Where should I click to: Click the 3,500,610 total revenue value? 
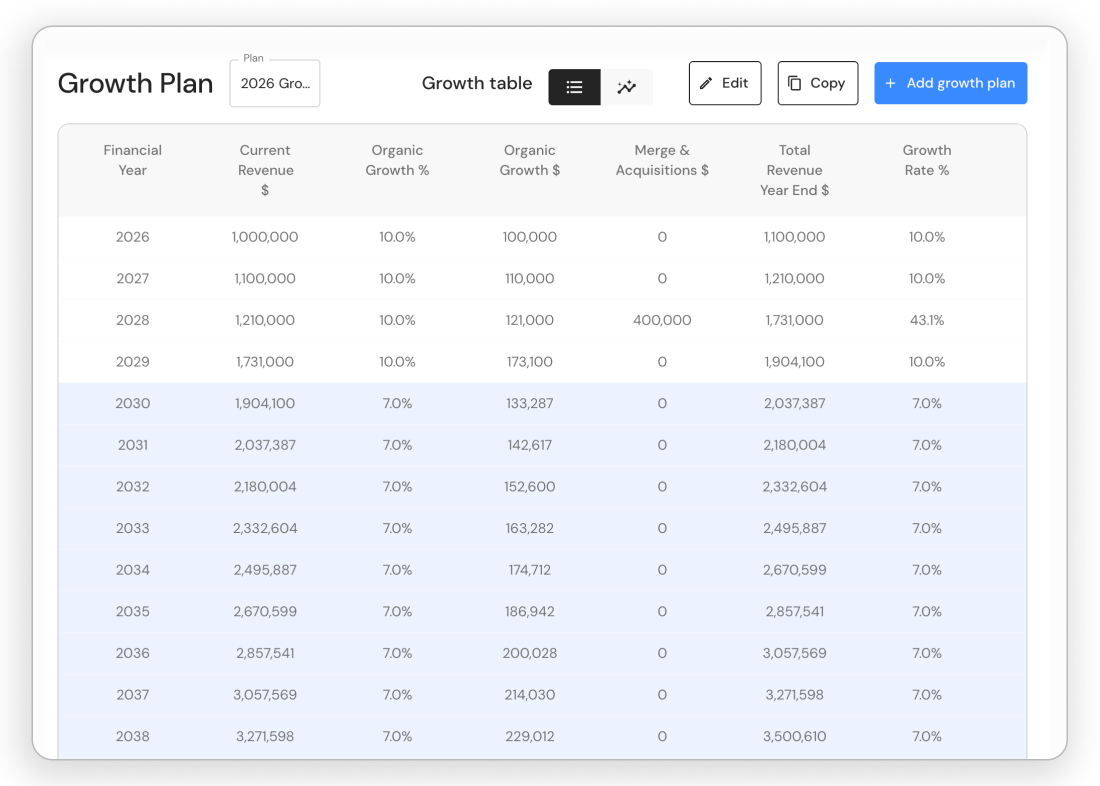794,736
